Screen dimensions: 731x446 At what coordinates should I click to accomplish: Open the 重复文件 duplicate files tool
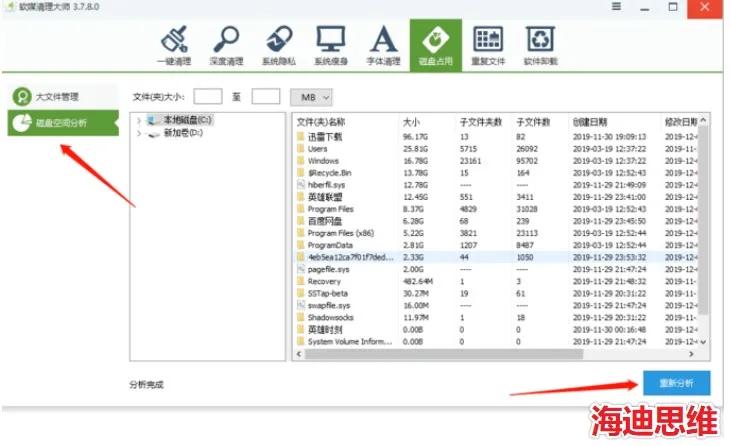(488, 45)
